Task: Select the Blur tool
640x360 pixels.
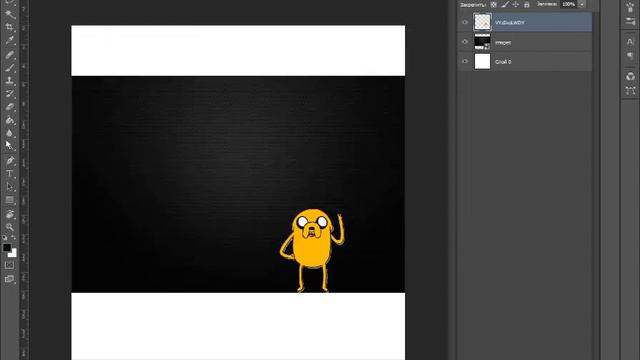Action: coord(9,133)
